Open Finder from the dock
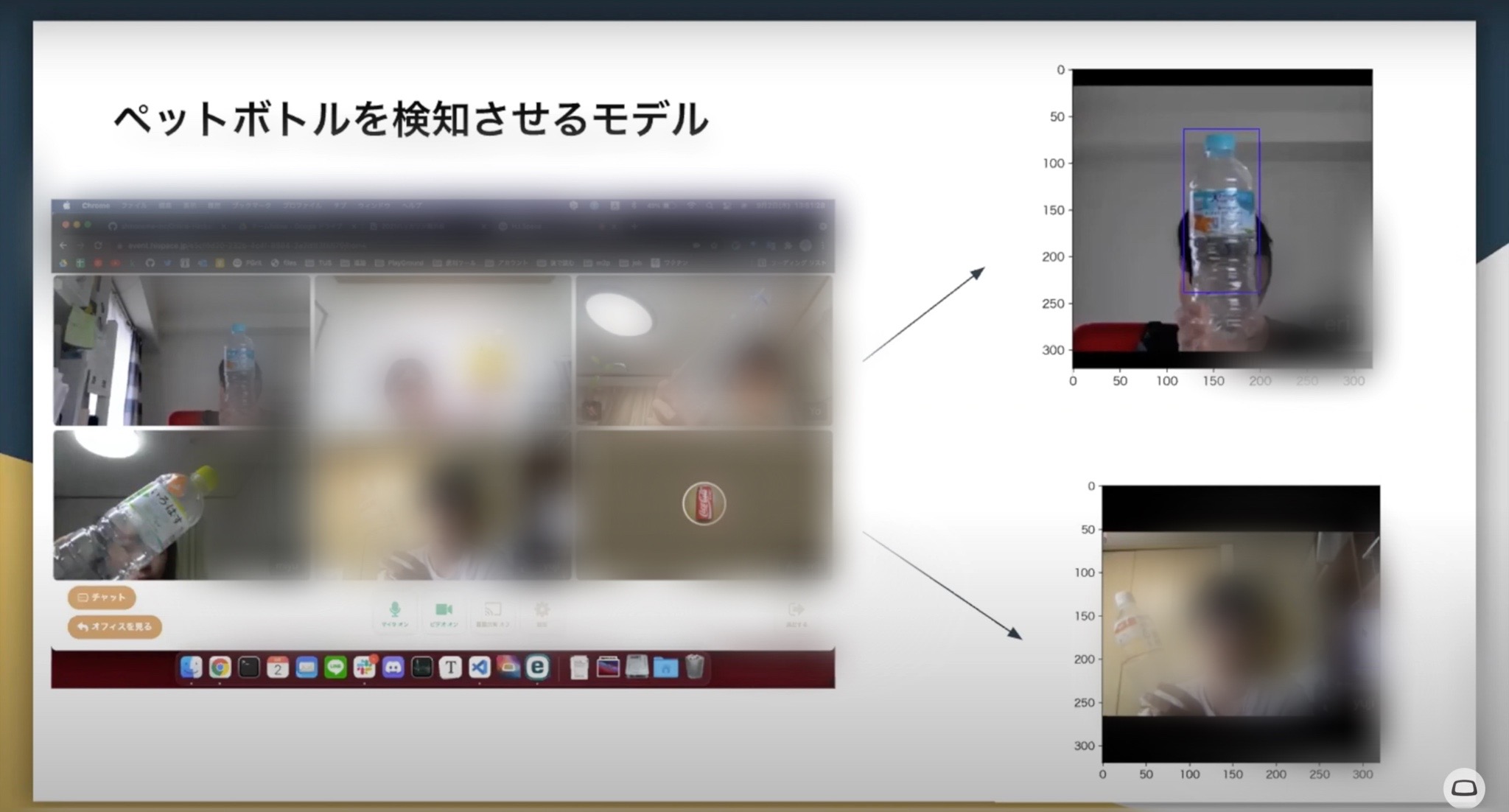Viewport: 1509px width, 812px height. pyautogui.click(x=191, y=667)
